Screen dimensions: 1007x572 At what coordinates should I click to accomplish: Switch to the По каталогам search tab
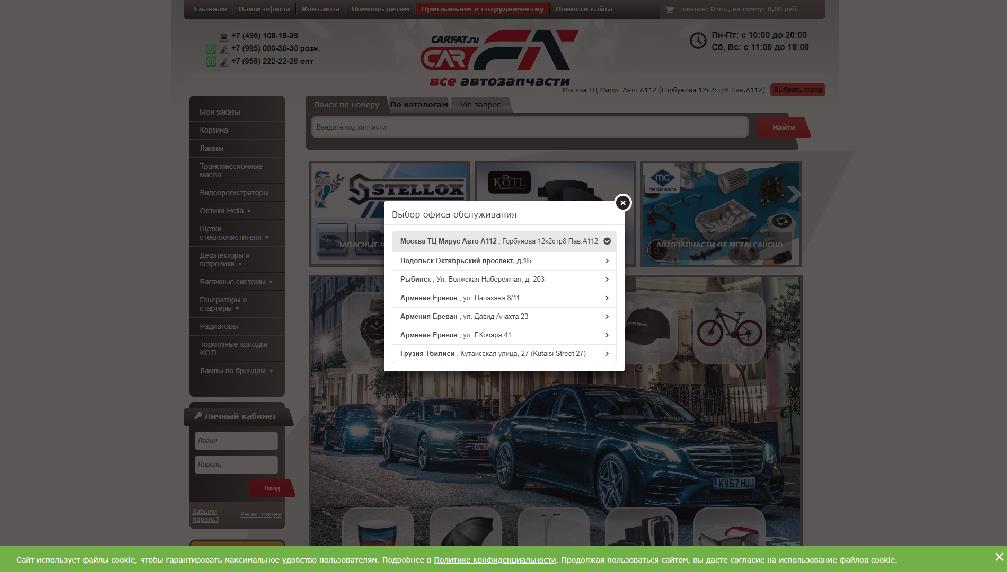pyautogui.click(x=419, y=104)
